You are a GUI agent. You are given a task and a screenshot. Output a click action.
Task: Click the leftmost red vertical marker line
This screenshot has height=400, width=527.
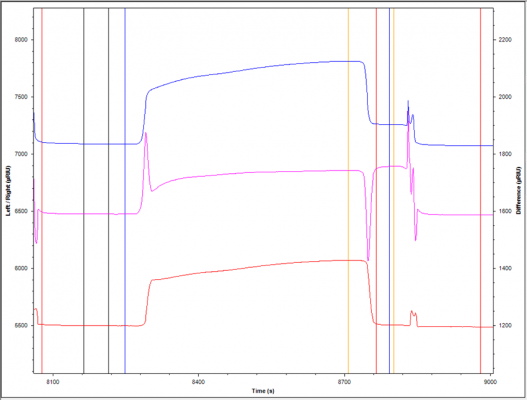click(x=42, y=191)
